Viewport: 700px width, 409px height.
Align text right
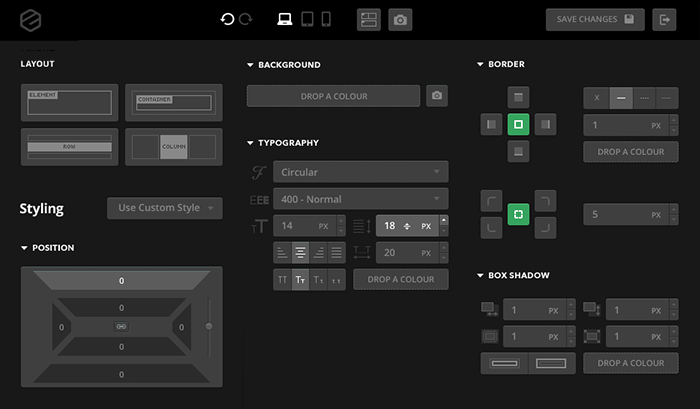click(x=318, y=253)
